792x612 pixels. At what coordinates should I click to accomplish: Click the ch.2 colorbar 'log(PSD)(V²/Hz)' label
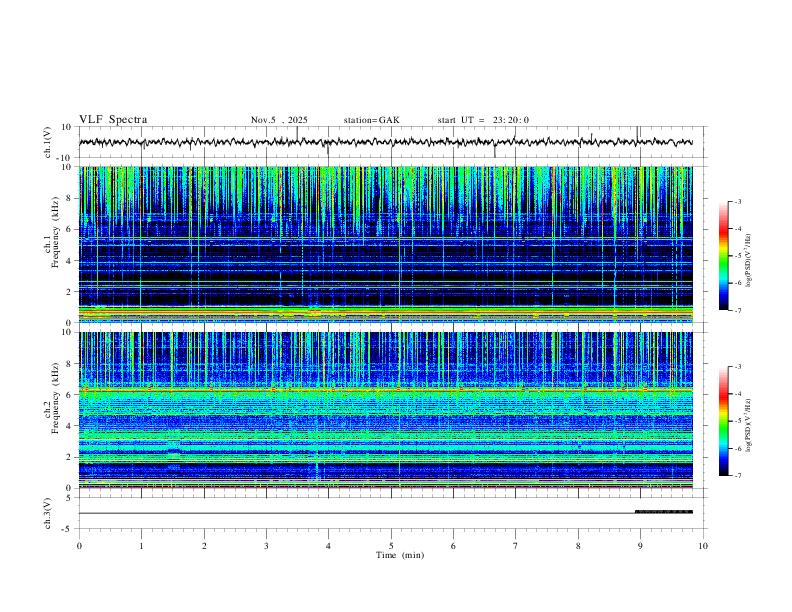pos(749,426)
